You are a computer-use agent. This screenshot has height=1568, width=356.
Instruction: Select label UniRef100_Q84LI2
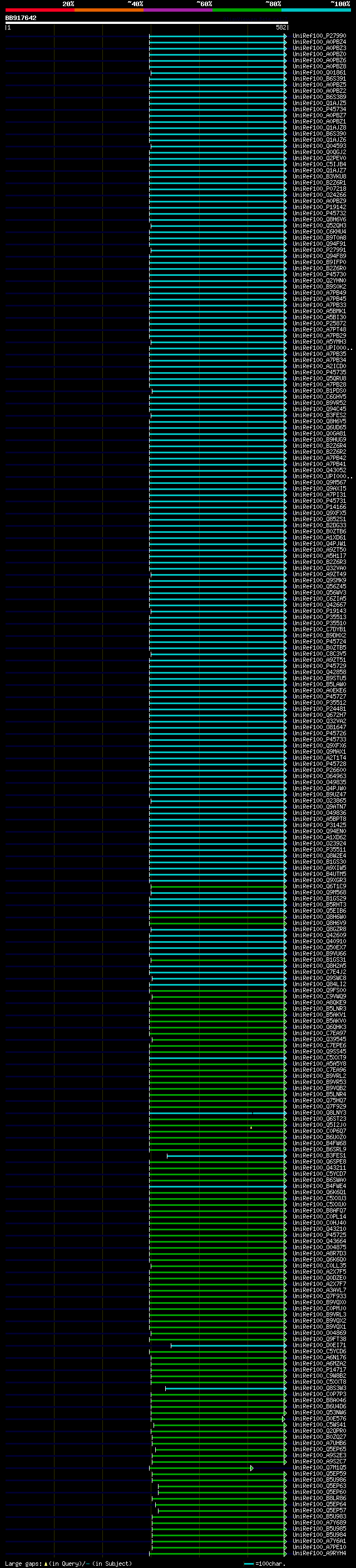click(319, 983)
